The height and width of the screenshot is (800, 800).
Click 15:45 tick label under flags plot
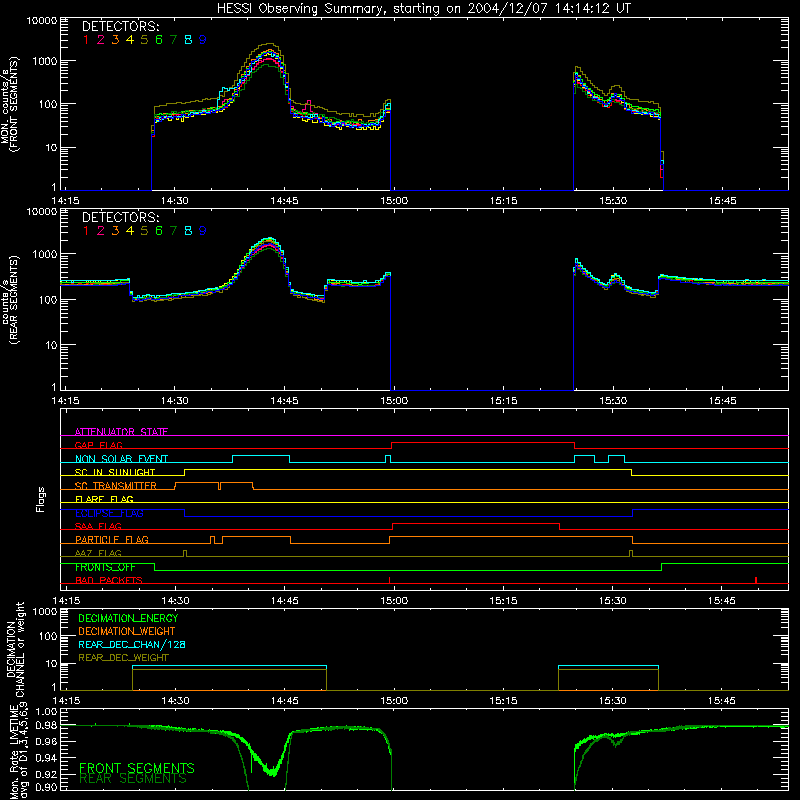click(722, 601)
